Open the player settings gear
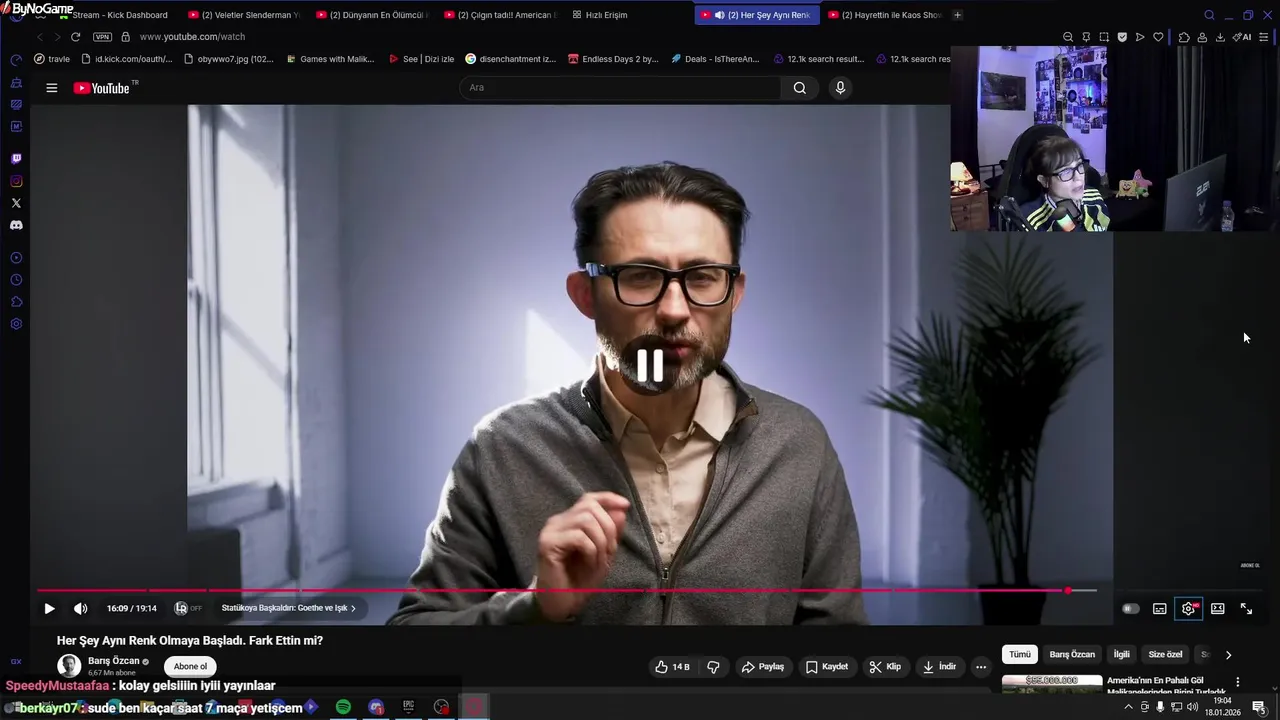Viewport: 1280px width, 720px height. tap(1188, 608)
